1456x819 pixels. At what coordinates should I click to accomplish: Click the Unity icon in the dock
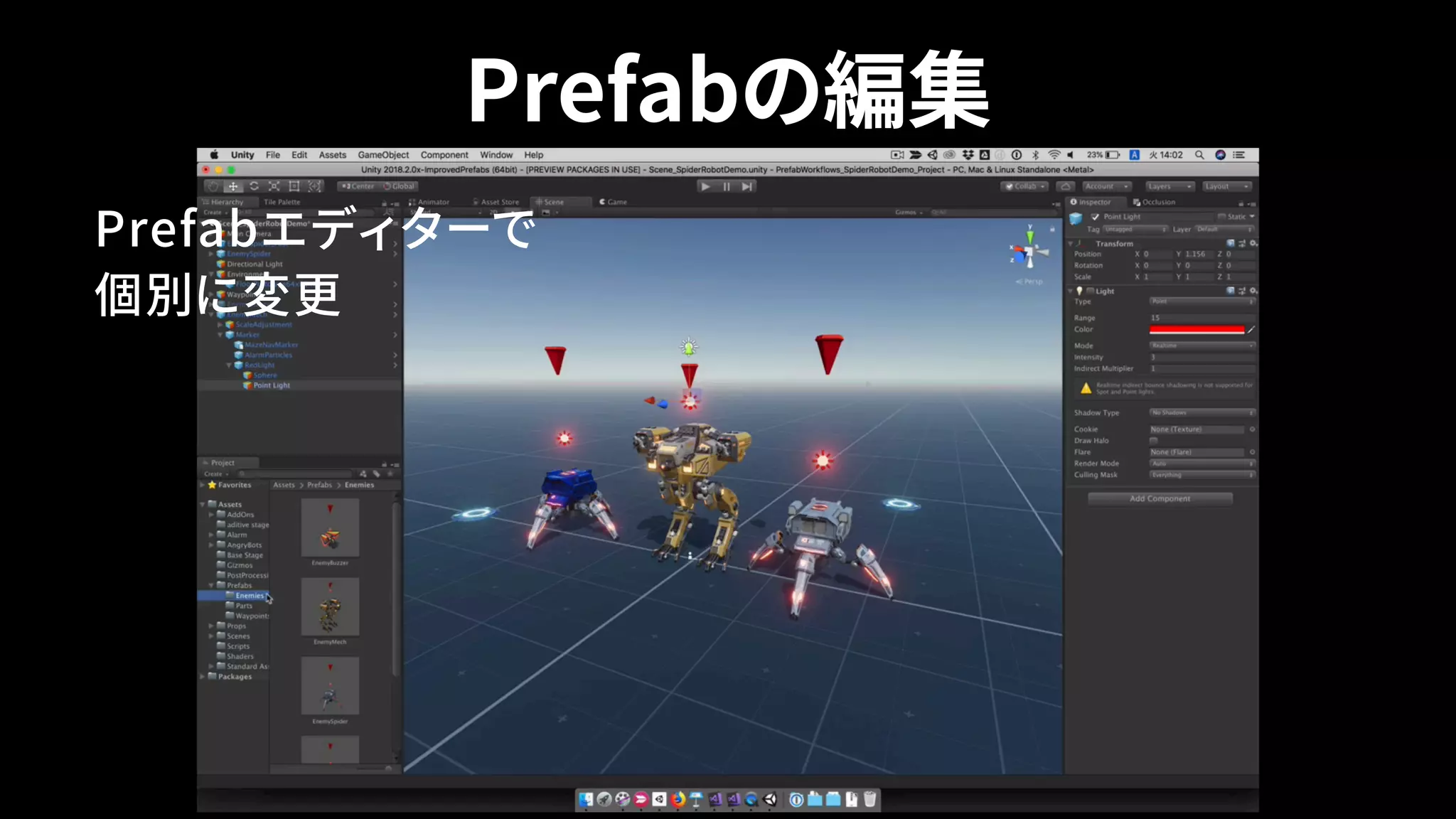pos(770,800)
